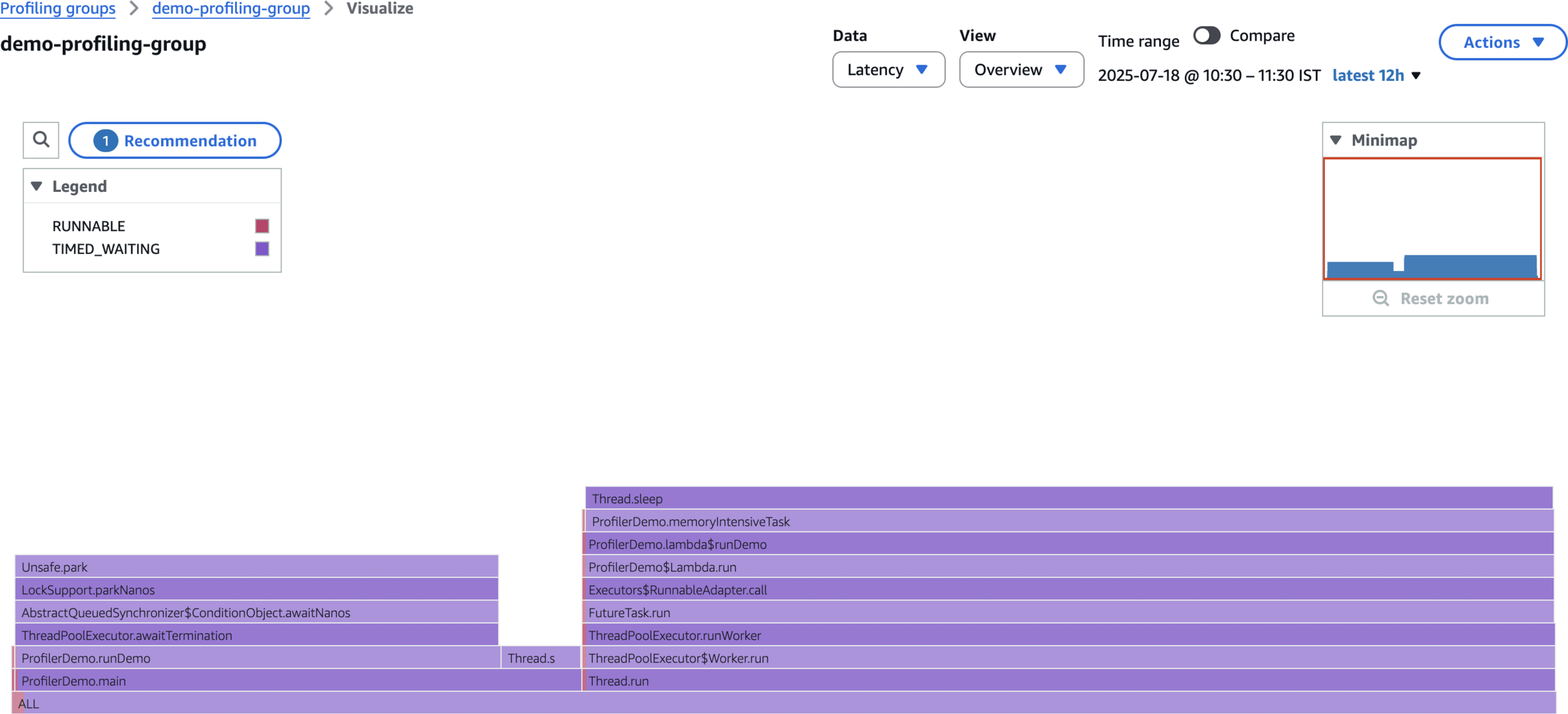This screenshot has height=714, width=1568.
Task: Open the Overview view dropdown
Action: [x=1020, y=70]
